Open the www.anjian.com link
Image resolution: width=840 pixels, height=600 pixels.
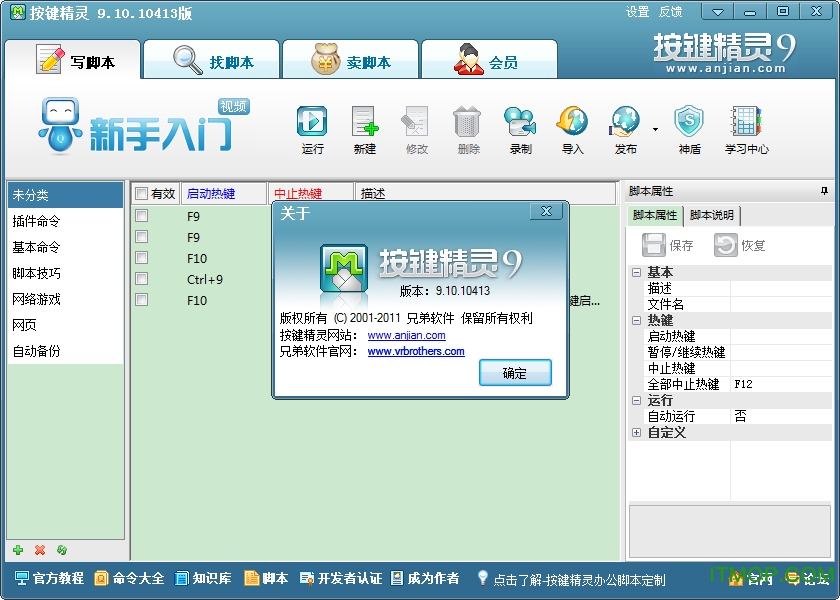point(407,335)
